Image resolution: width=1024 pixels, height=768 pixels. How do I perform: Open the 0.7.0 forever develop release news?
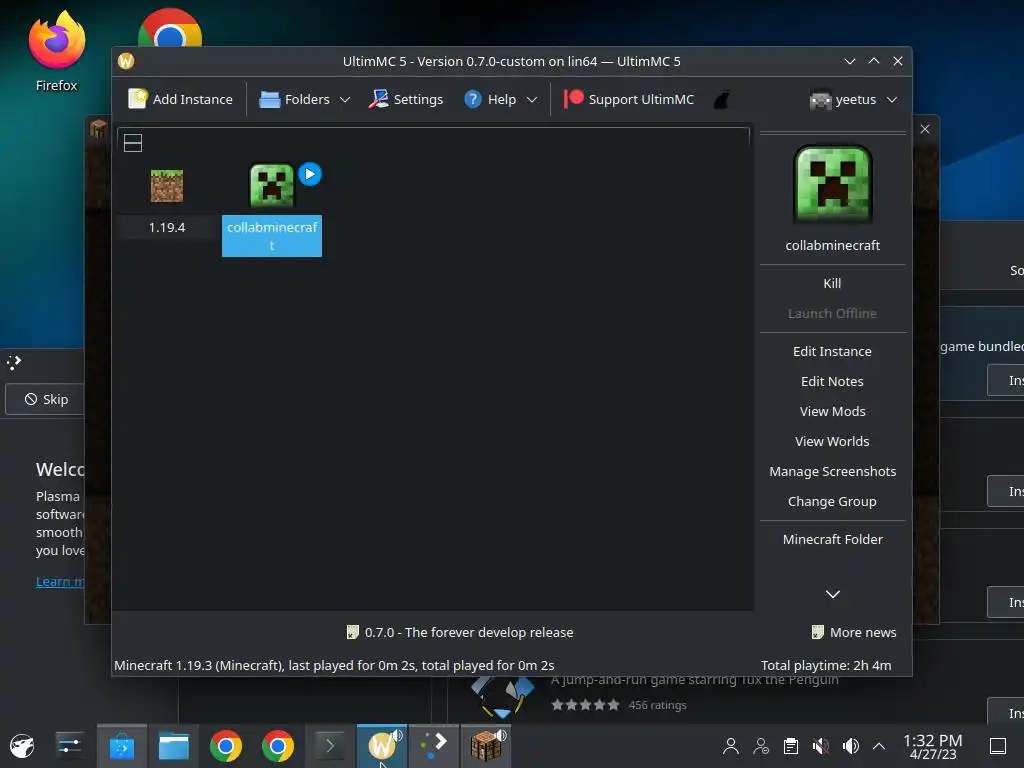click(x=460, y=632)
